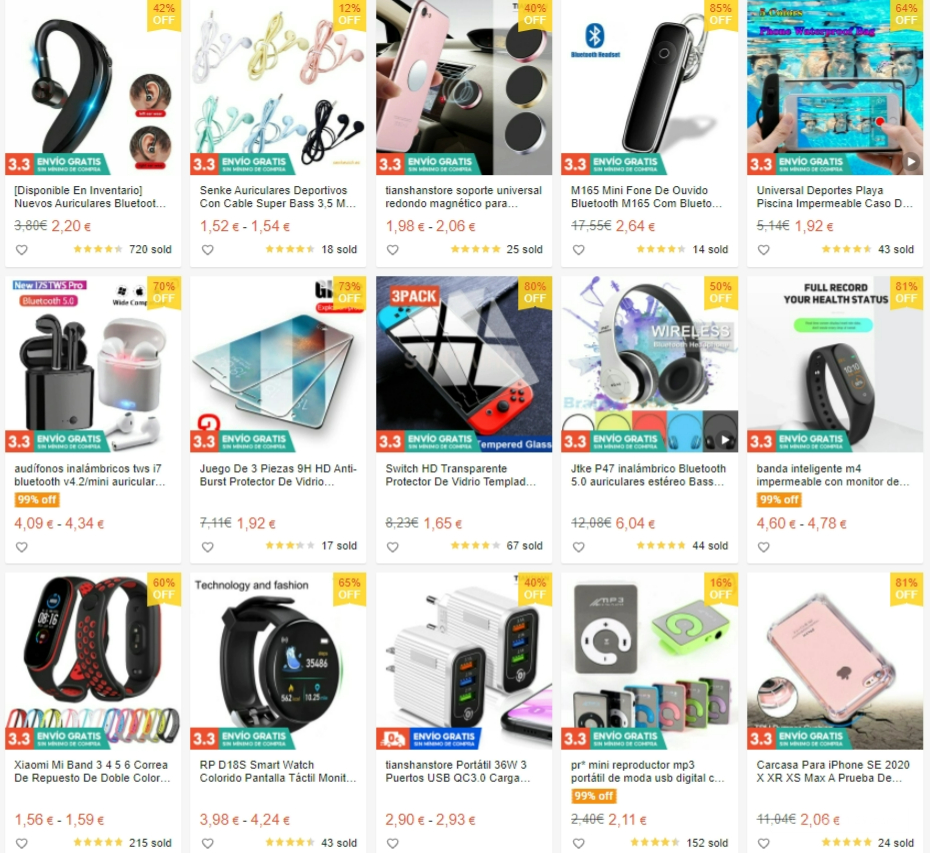This screenshot has height=853, width=930.
Task: Like the Senke Auriculares Deportivos product heart
Action: click(208, 250)
